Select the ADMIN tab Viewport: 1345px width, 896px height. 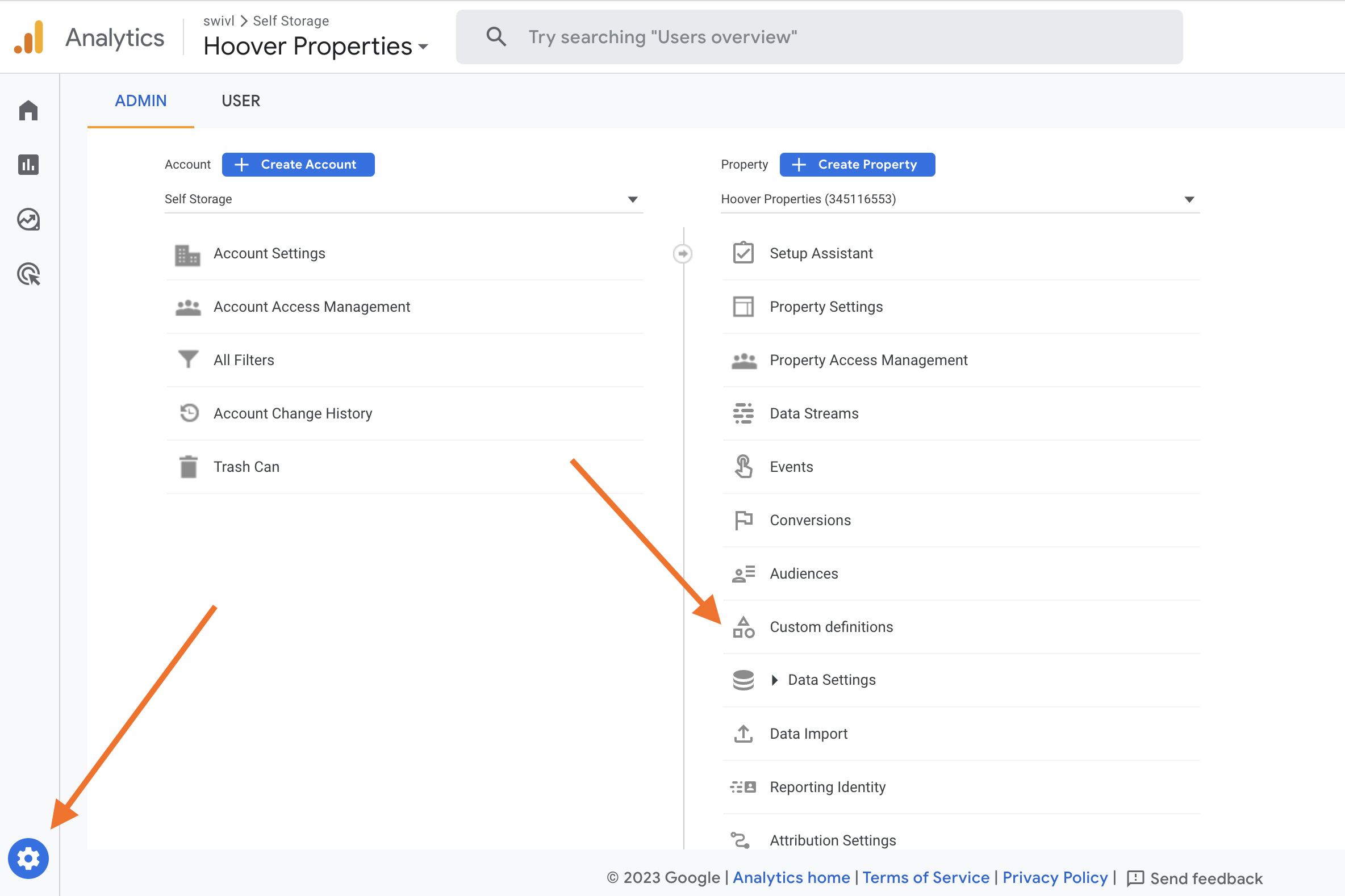point(141,101)
